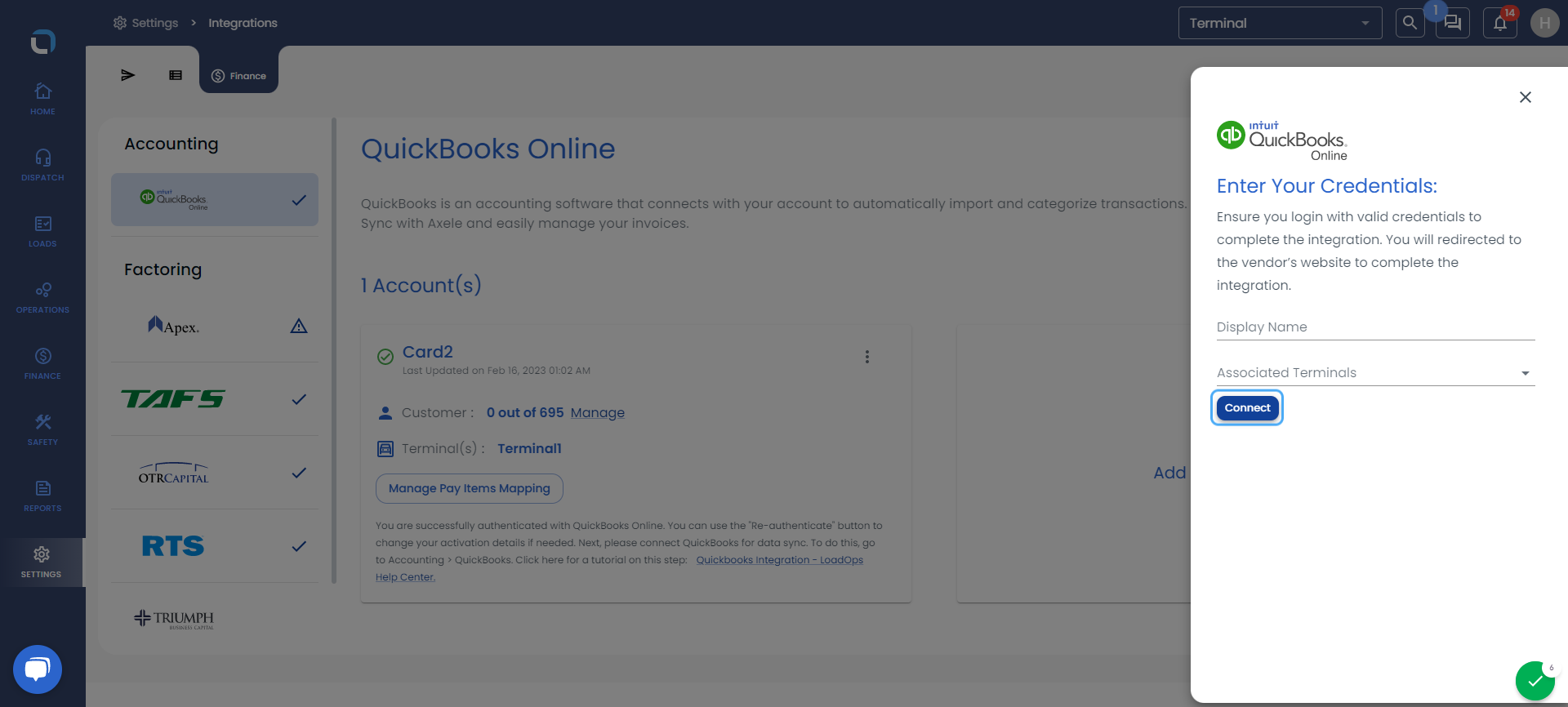The height and width of the screenshot is (707, 1568).
Task: Open Card2 three-dot options menu
Action: coord(867,357)
